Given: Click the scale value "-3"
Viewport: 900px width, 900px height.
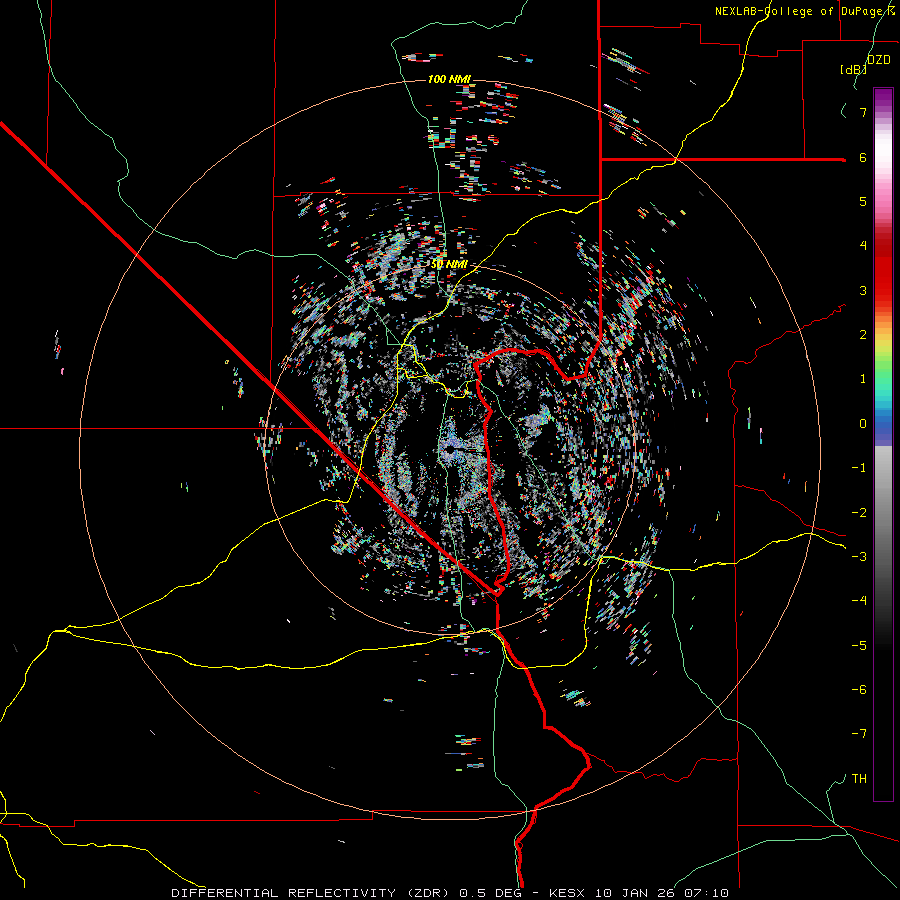Looking at the screenshot, I should [x=859, y=557].
